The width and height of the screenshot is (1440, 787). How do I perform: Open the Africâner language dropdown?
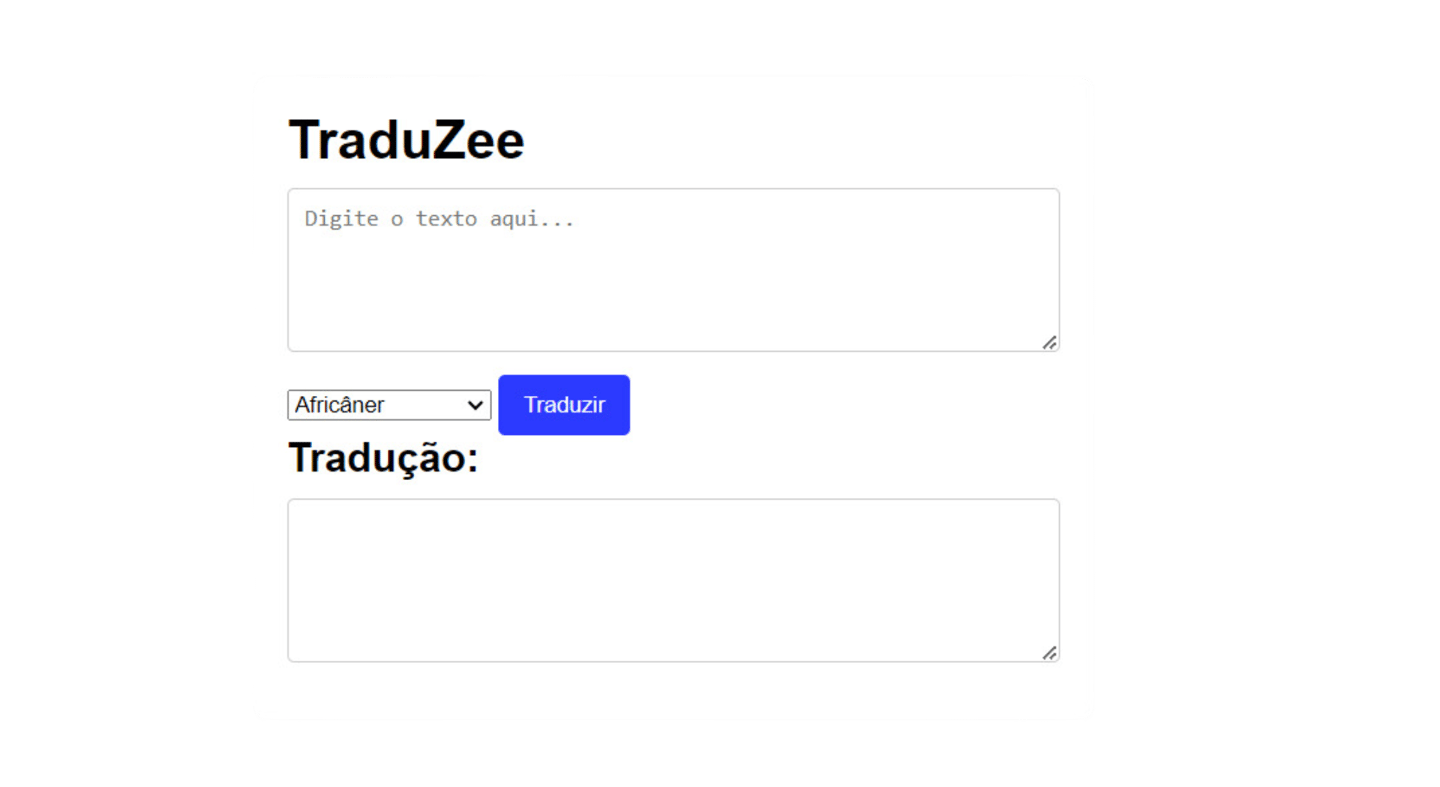(389, 405)
